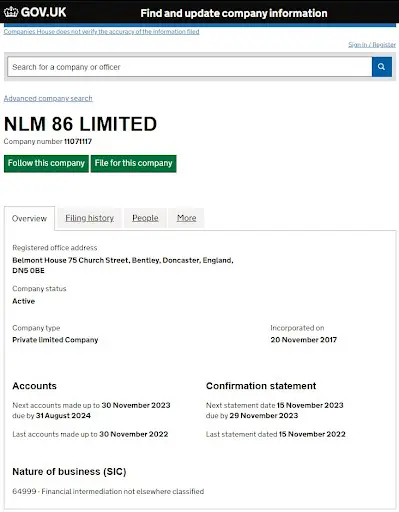Click accounts due date 31 August 2024
399x512 pixels.
pyautogui.click(x=63, y=416)
